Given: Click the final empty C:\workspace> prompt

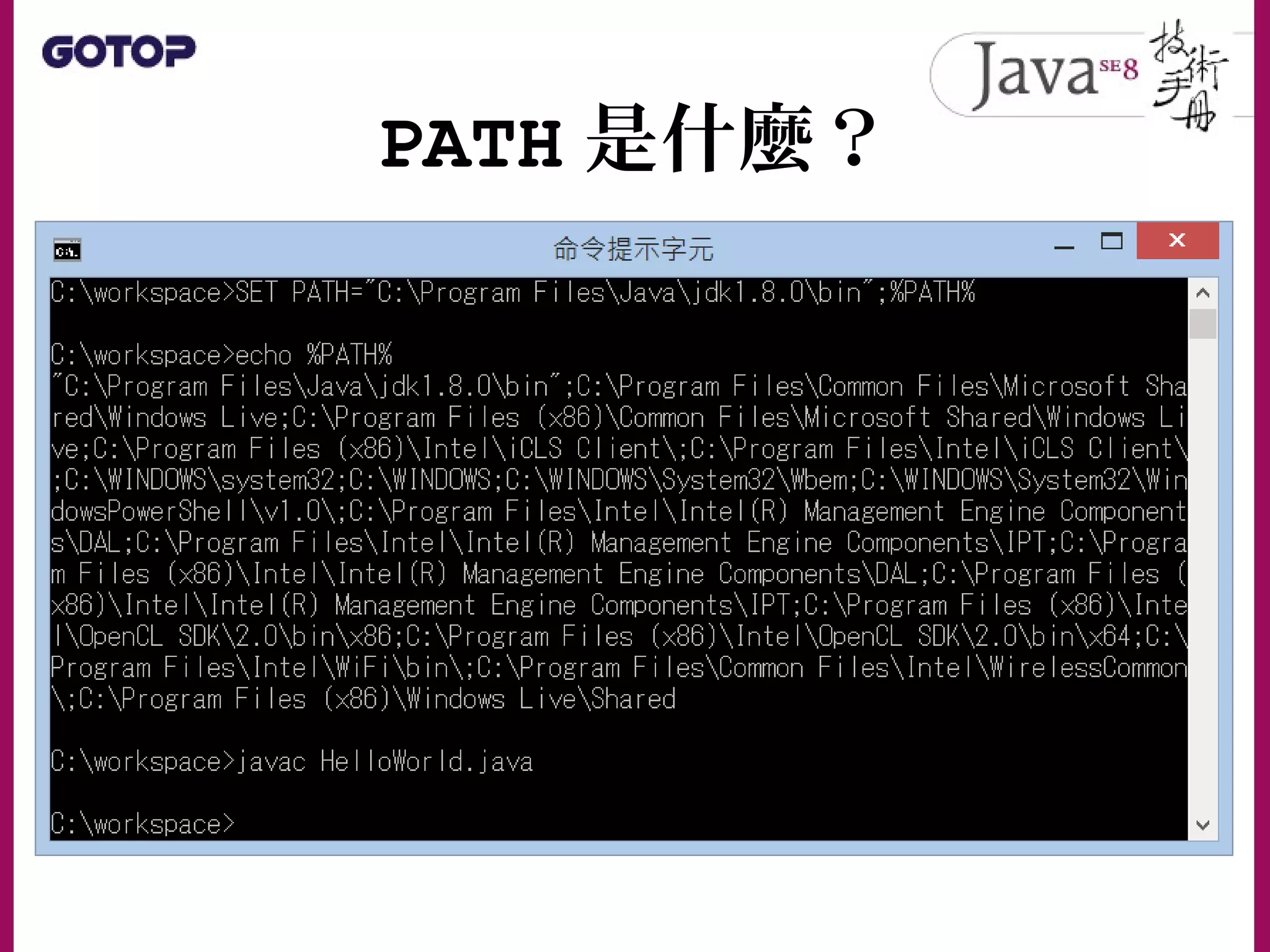Looking at the screenshot, I should (143, 824).
